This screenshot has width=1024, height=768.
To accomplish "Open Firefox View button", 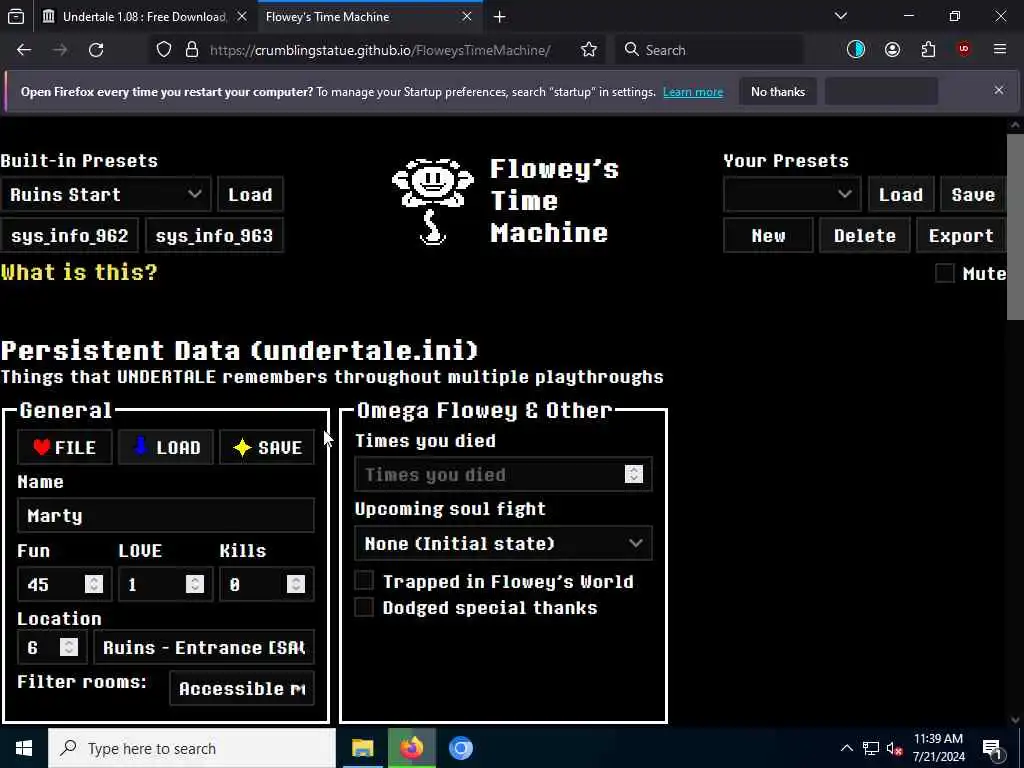I will [16, 16].
